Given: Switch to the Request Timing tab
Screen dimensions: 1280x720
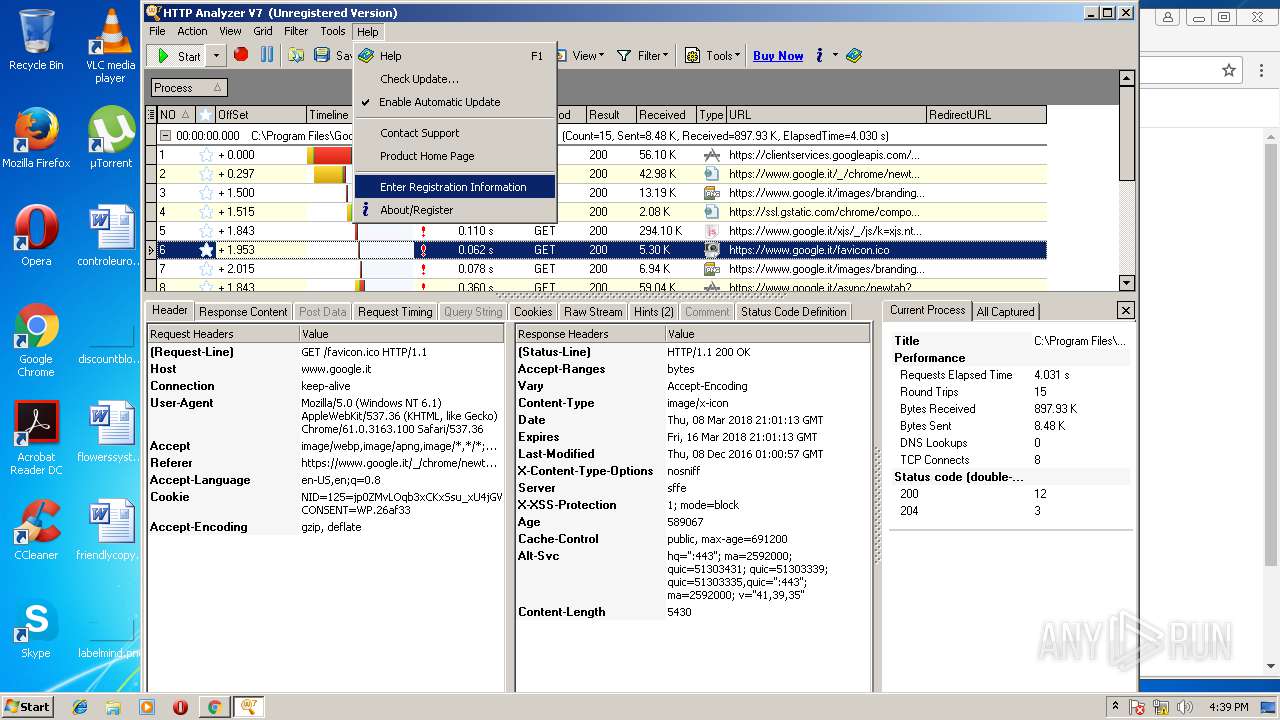Looking at the screenshot, I should click(395, 312).
